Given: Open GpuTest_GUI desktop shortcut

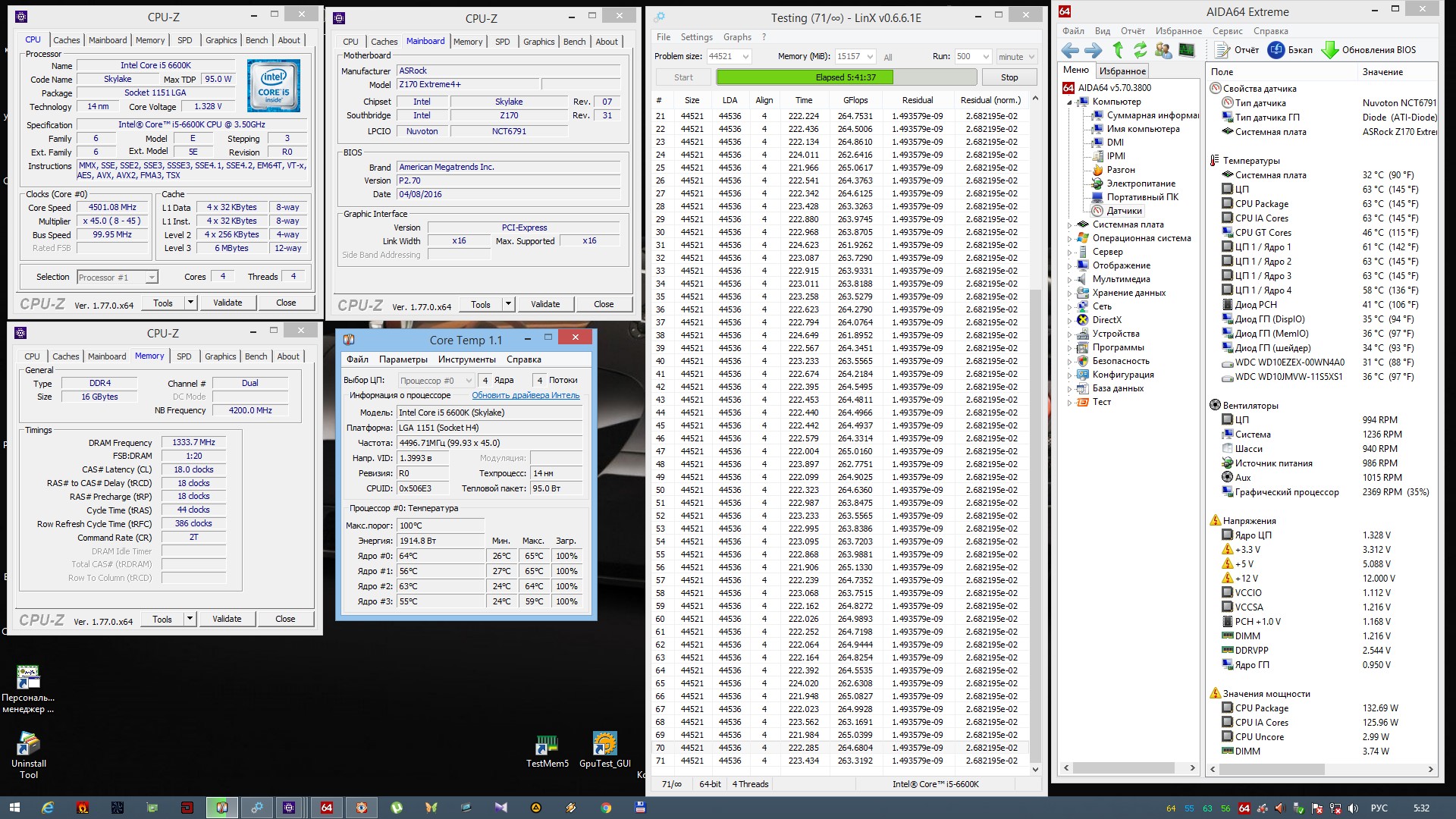Looking at the screenshot, I should pos(604,745).
